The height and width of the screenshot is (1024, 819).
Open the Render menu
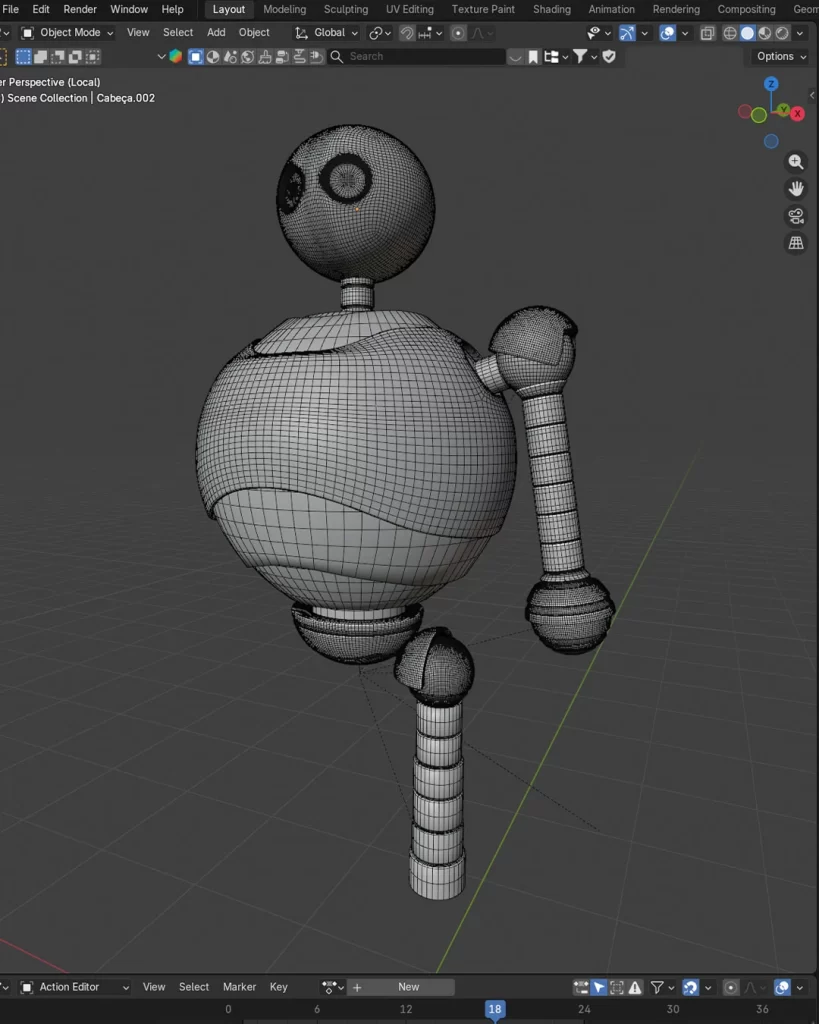click(x=80, y=9)
